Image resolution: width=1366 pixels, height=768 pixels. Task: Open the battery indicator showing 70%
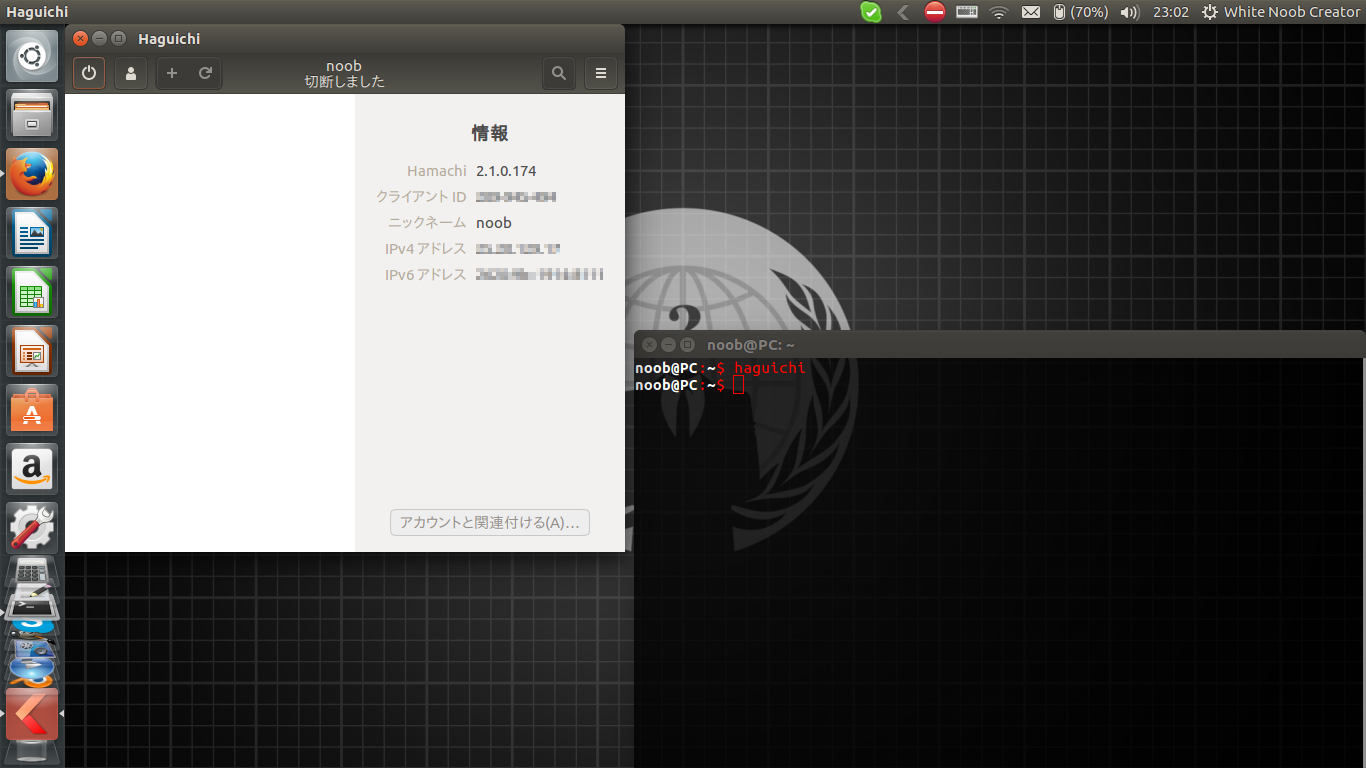tap(1080, 12)
